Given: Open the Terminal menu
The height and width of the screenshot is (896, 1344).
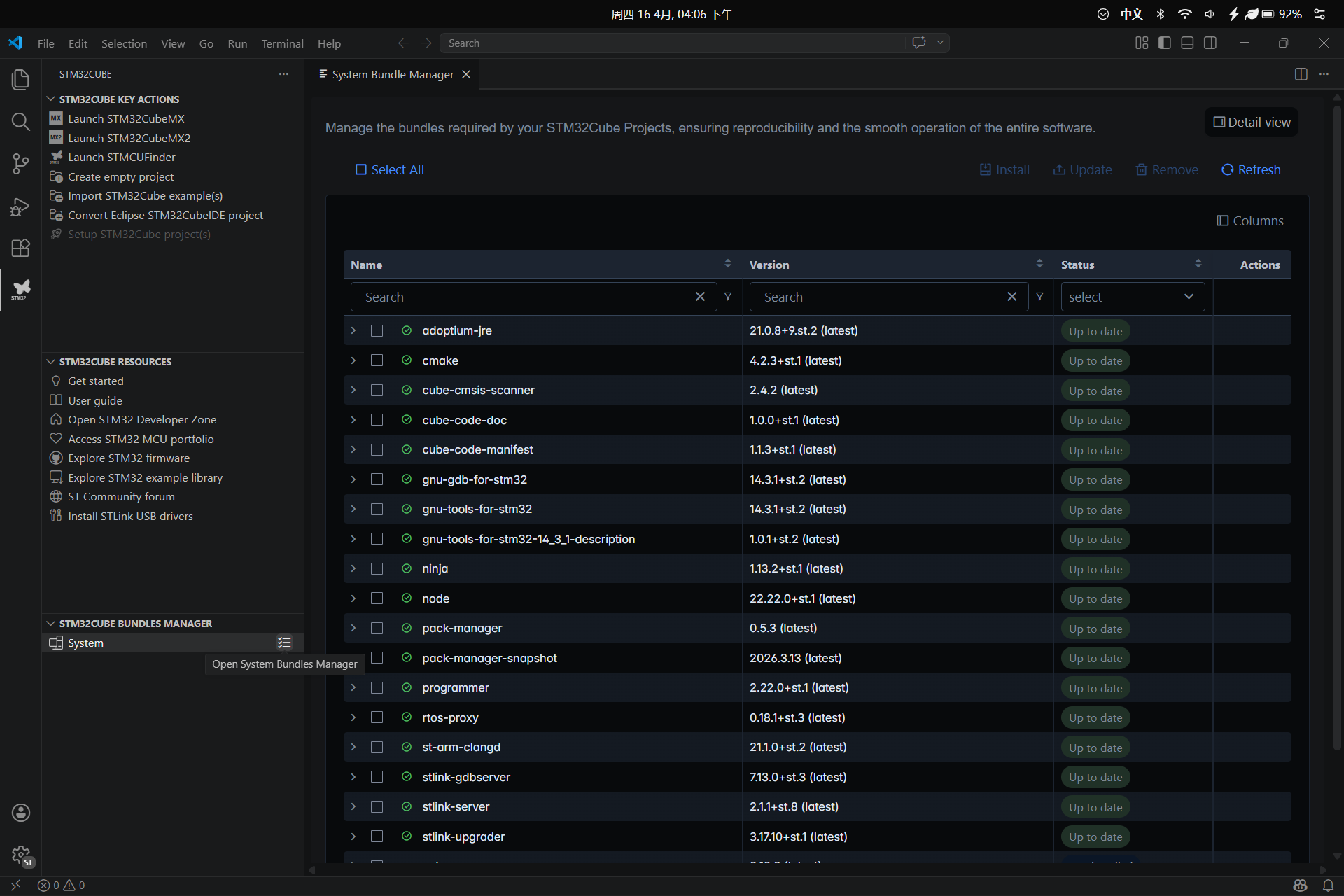Looking at the screenshot, I should pyautogui.click(x=282, y=43).
